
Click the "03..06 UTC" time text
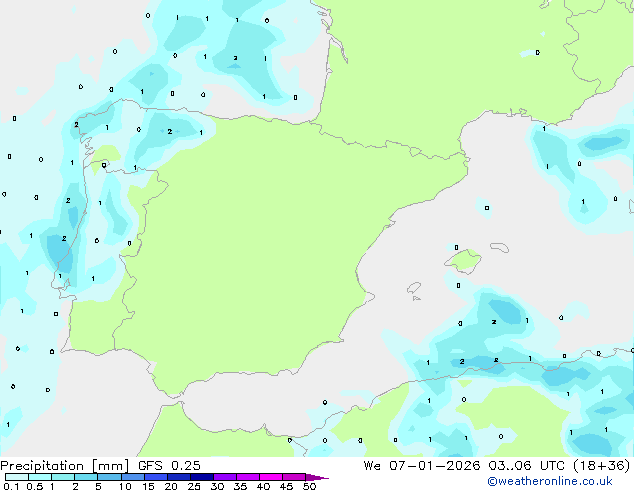point(526,466)
